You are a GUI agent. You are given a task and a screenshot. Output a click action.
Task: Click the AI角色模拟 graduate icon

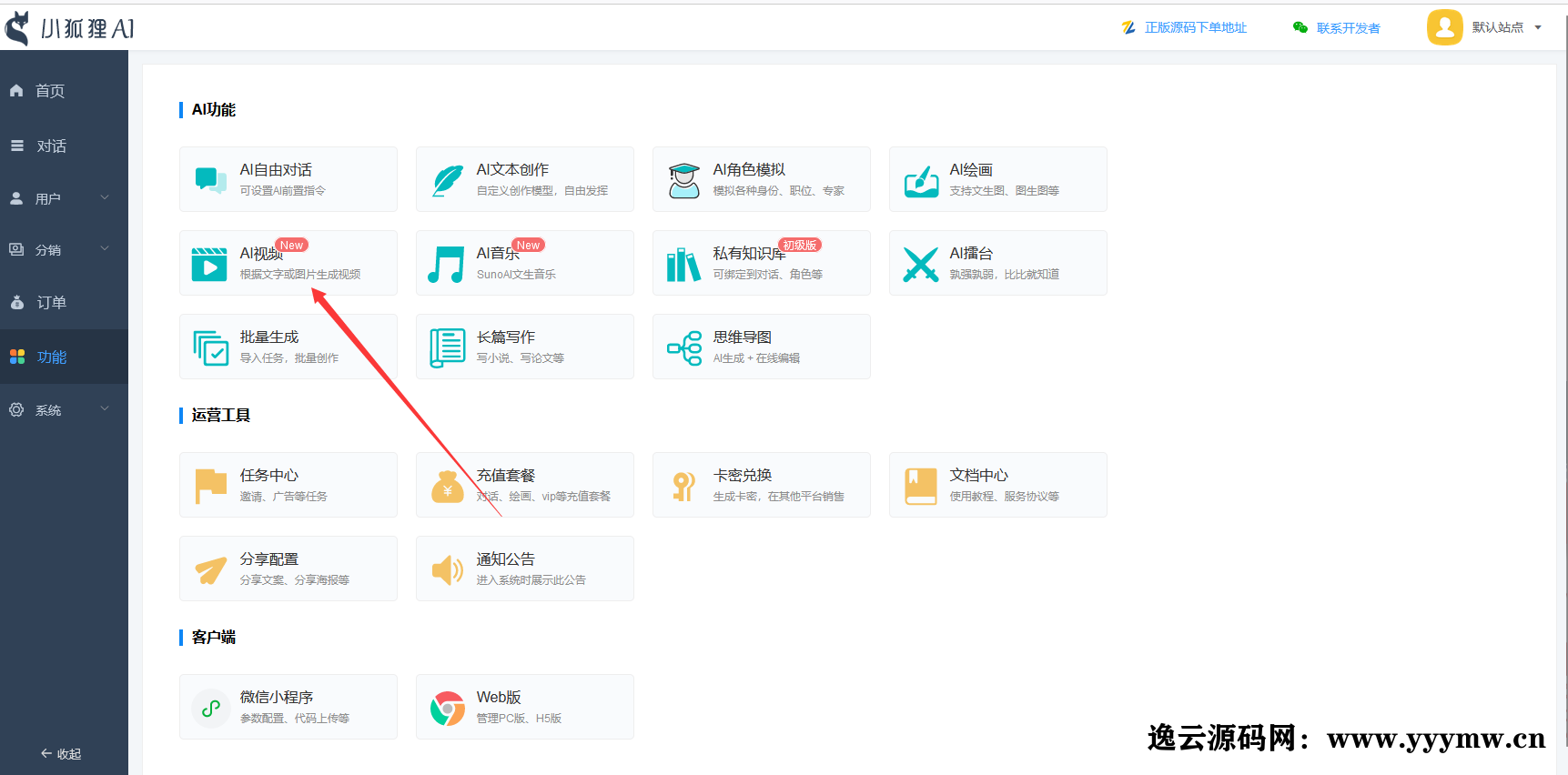tap(684, 180)
